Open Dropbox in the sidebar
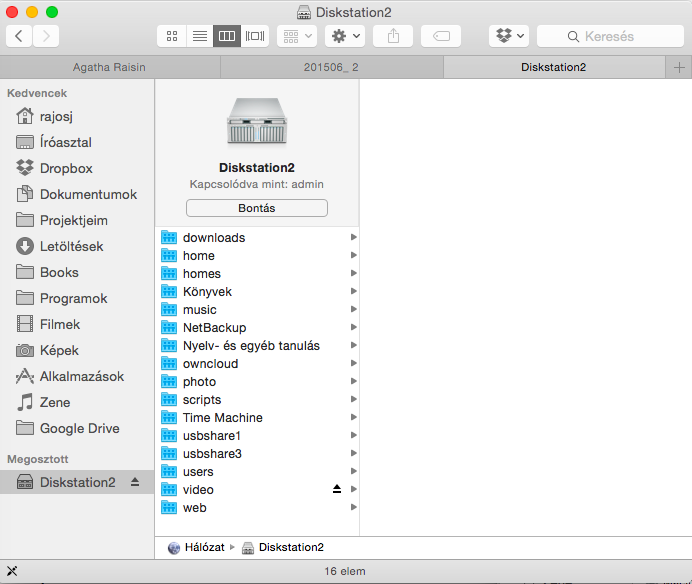This screenshot has width=692, height=584. [x=77, y=169]
